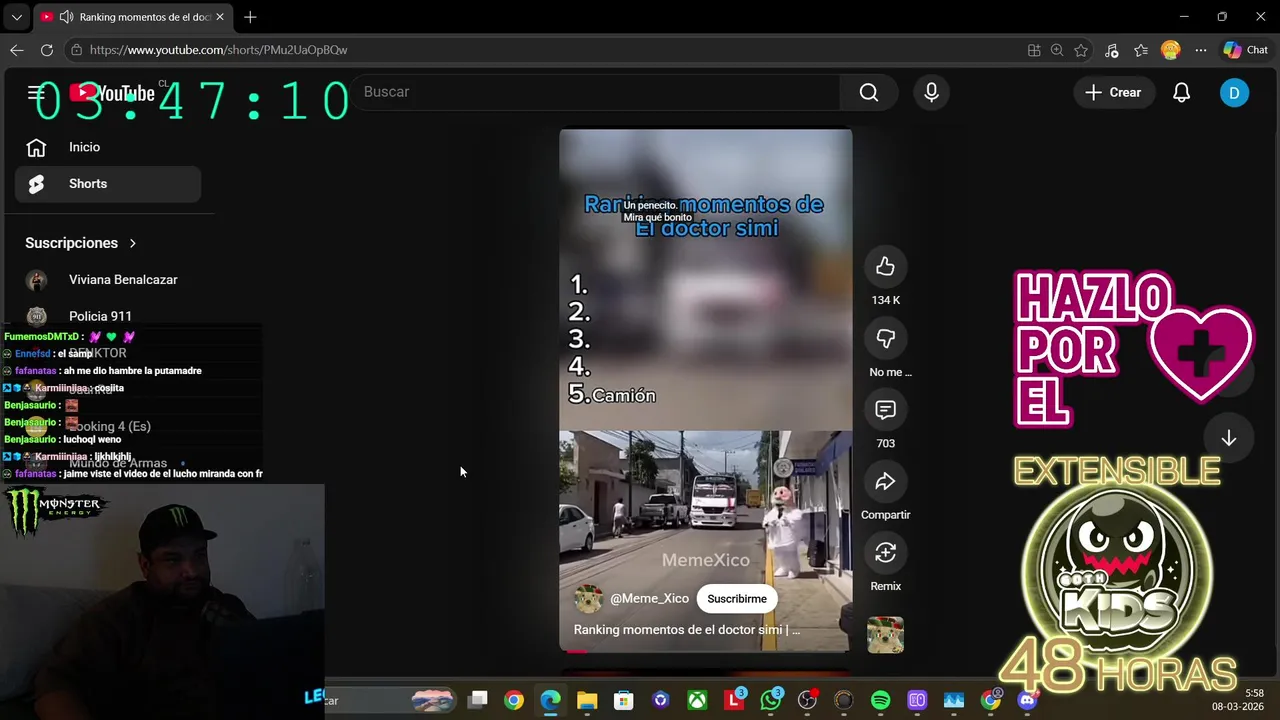The height and width of the screenshot is (720, 1280).
Task: Click Task View icon in taskbar
Action: (478, 701)
